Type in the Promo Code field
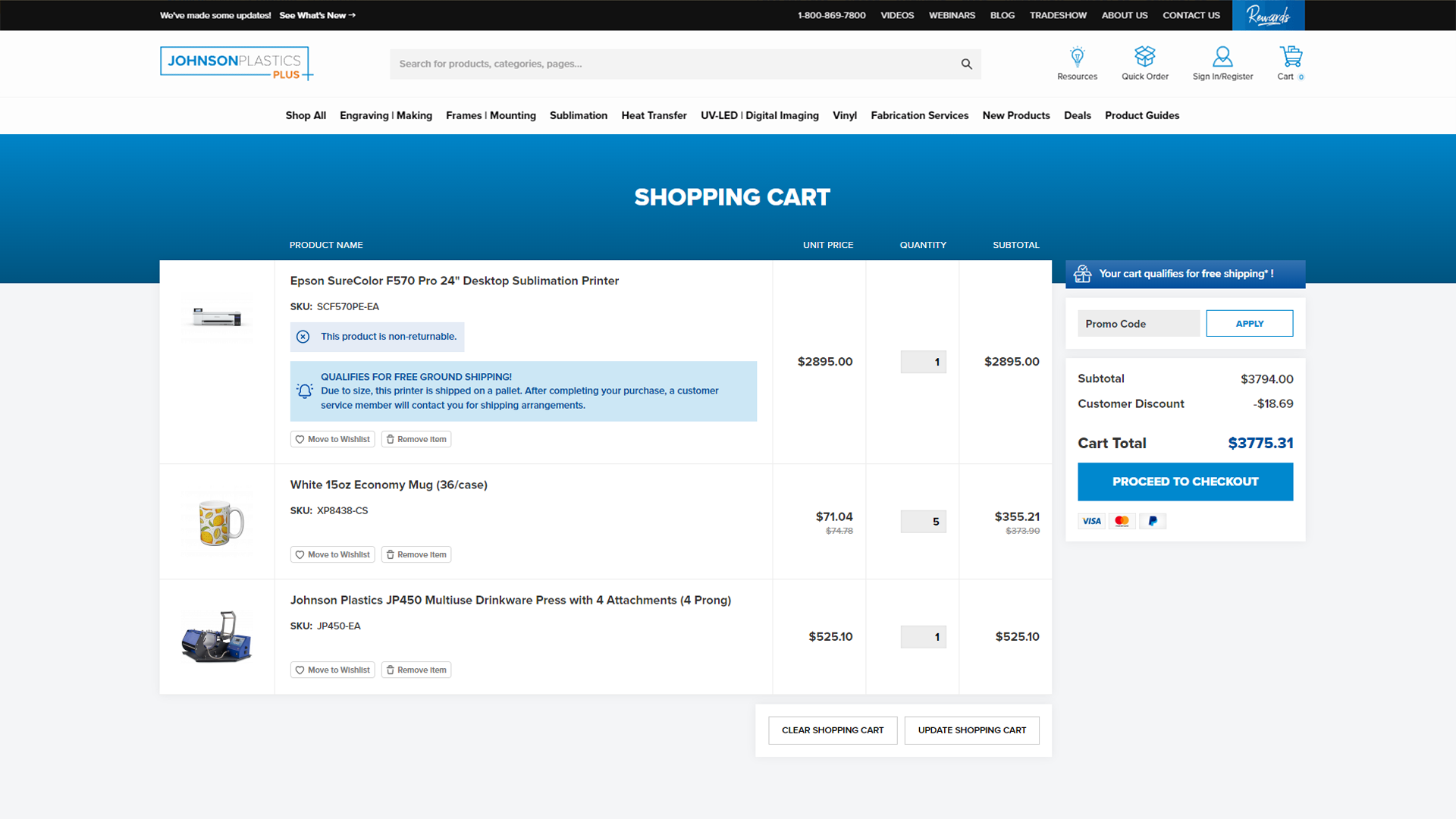This screenshot has height=819, width=1456. click(x=1137, y=323)
